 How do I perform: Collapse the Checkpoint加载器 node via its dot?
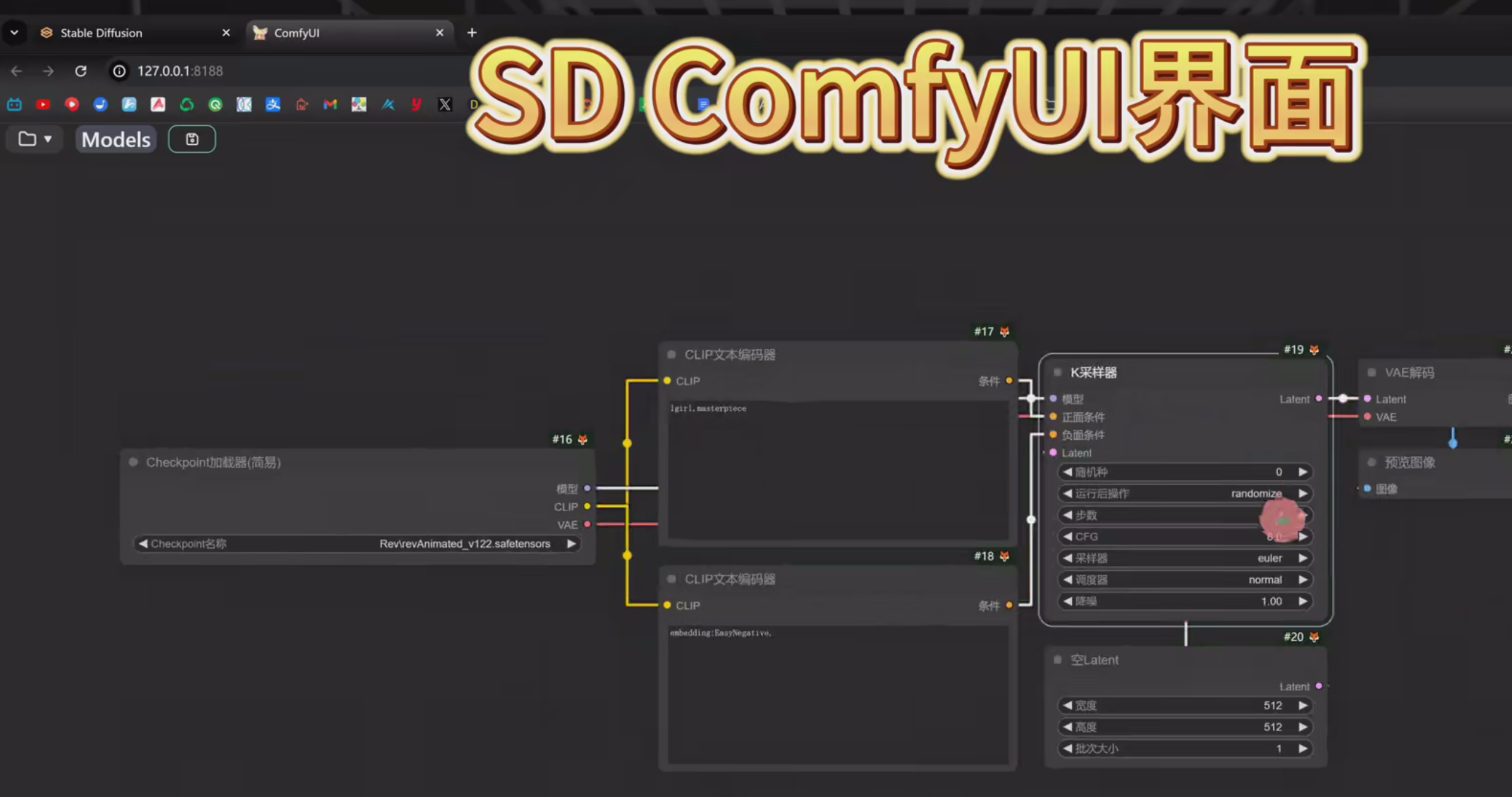[133, 462]
